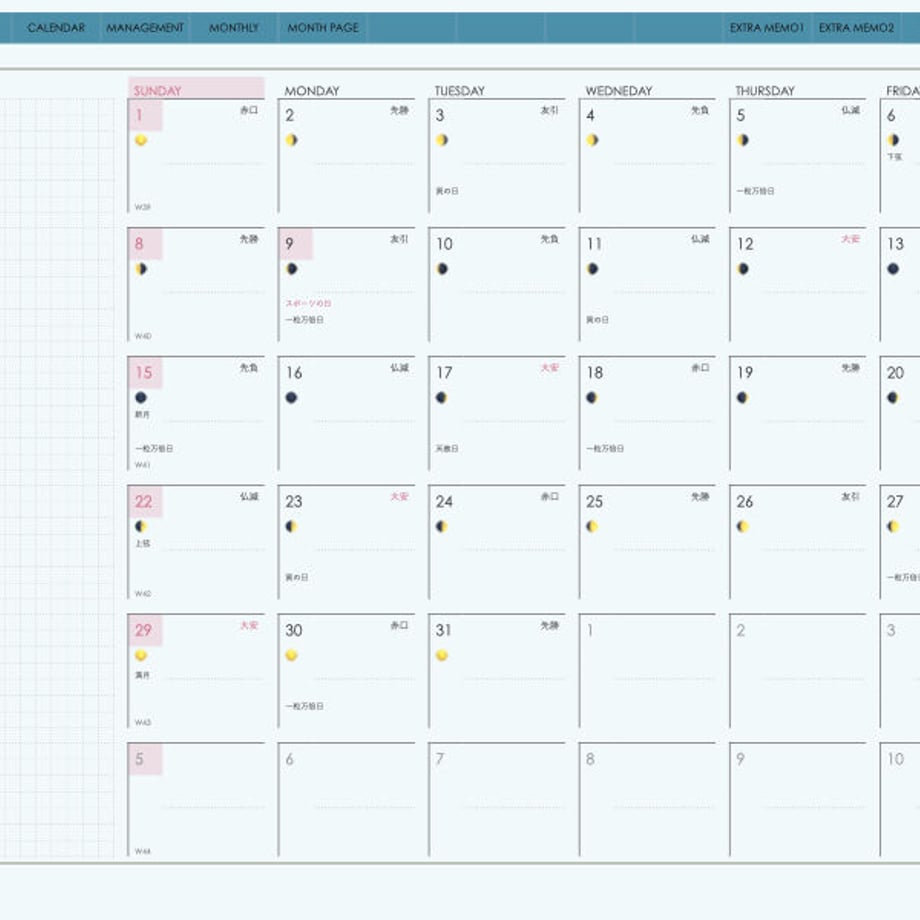Click the 天赦日 note on the 17th
This screenshot has height=920, width=920.
pos(447,449)
